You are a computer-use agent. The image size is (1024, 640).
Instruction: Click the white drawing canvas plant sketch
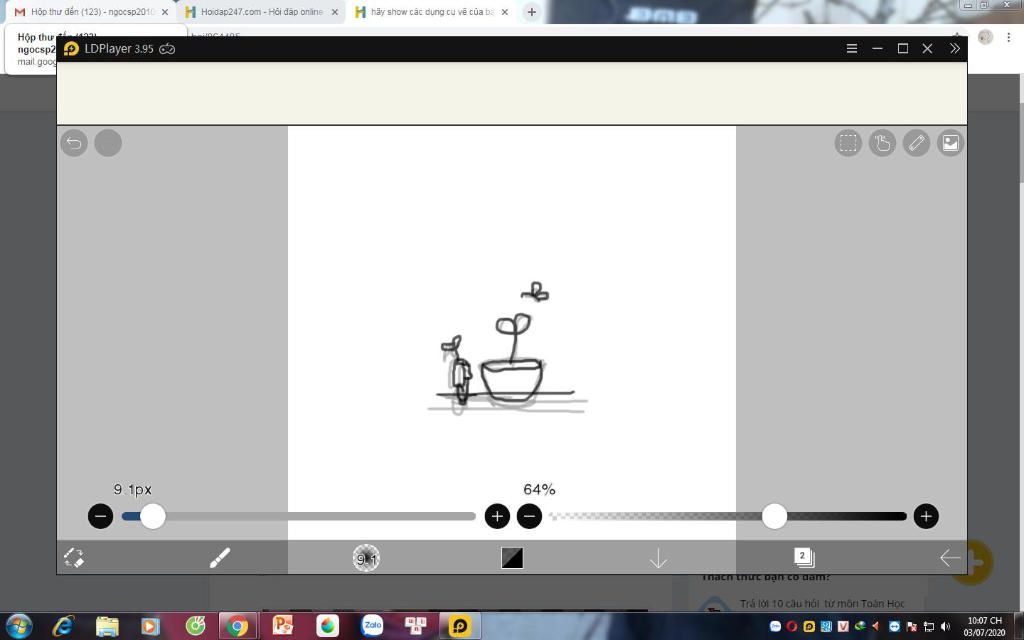pos(507,349)
